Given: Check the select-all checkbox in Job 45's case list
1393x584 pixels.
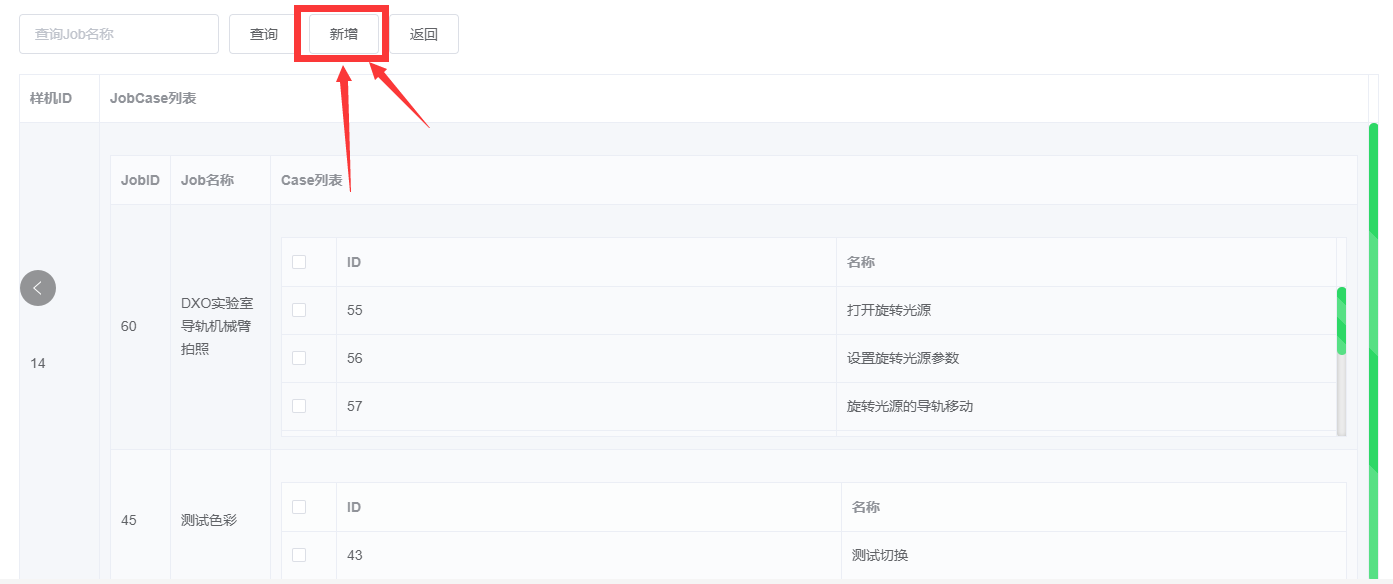Looking at the screenshot, I should [296, 506].
